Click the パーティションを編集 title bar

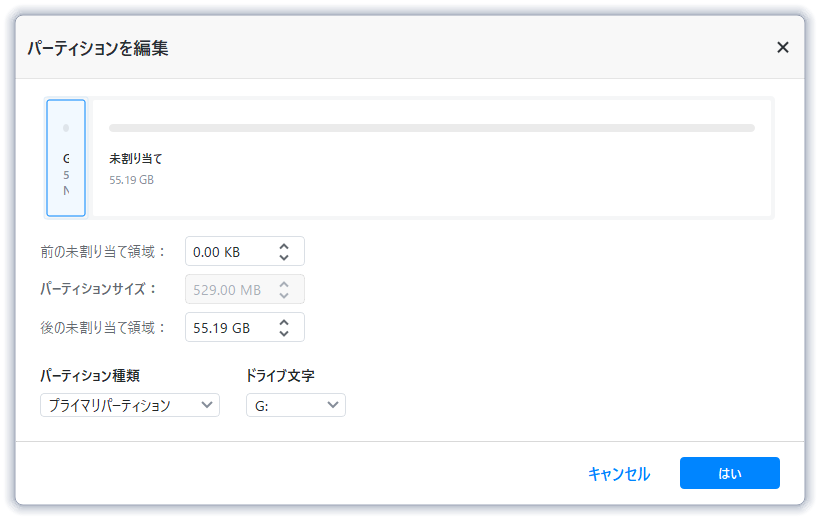(400, 47)
